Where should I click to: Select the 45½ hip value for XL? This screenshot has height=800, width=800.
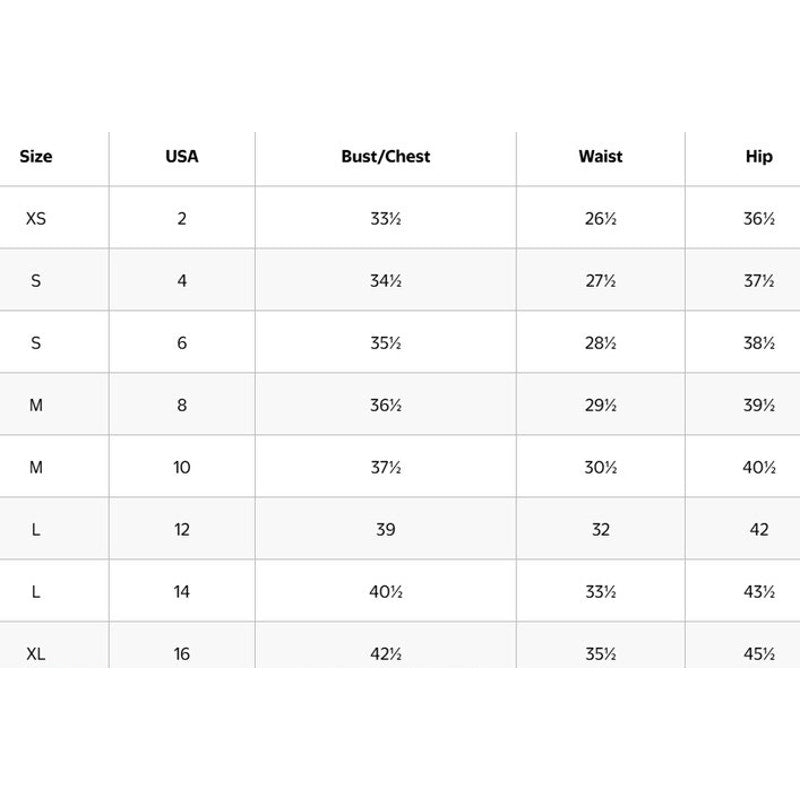click(x=759, y=654)
